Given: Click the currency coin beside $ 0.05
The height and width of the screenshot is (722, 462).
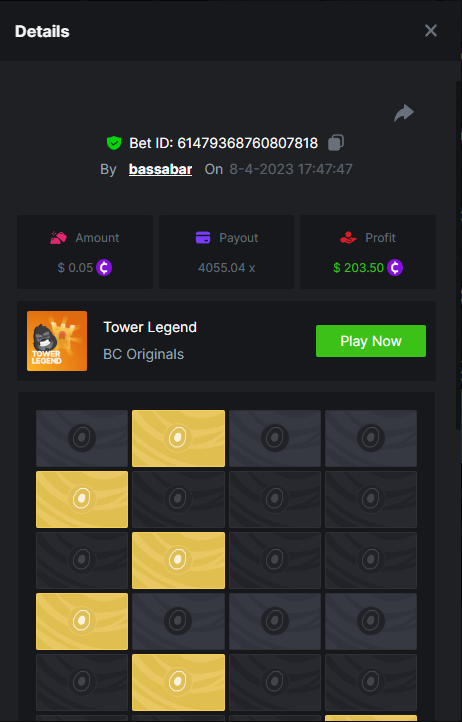Looking at the screenshot, I should coord(104,268).
